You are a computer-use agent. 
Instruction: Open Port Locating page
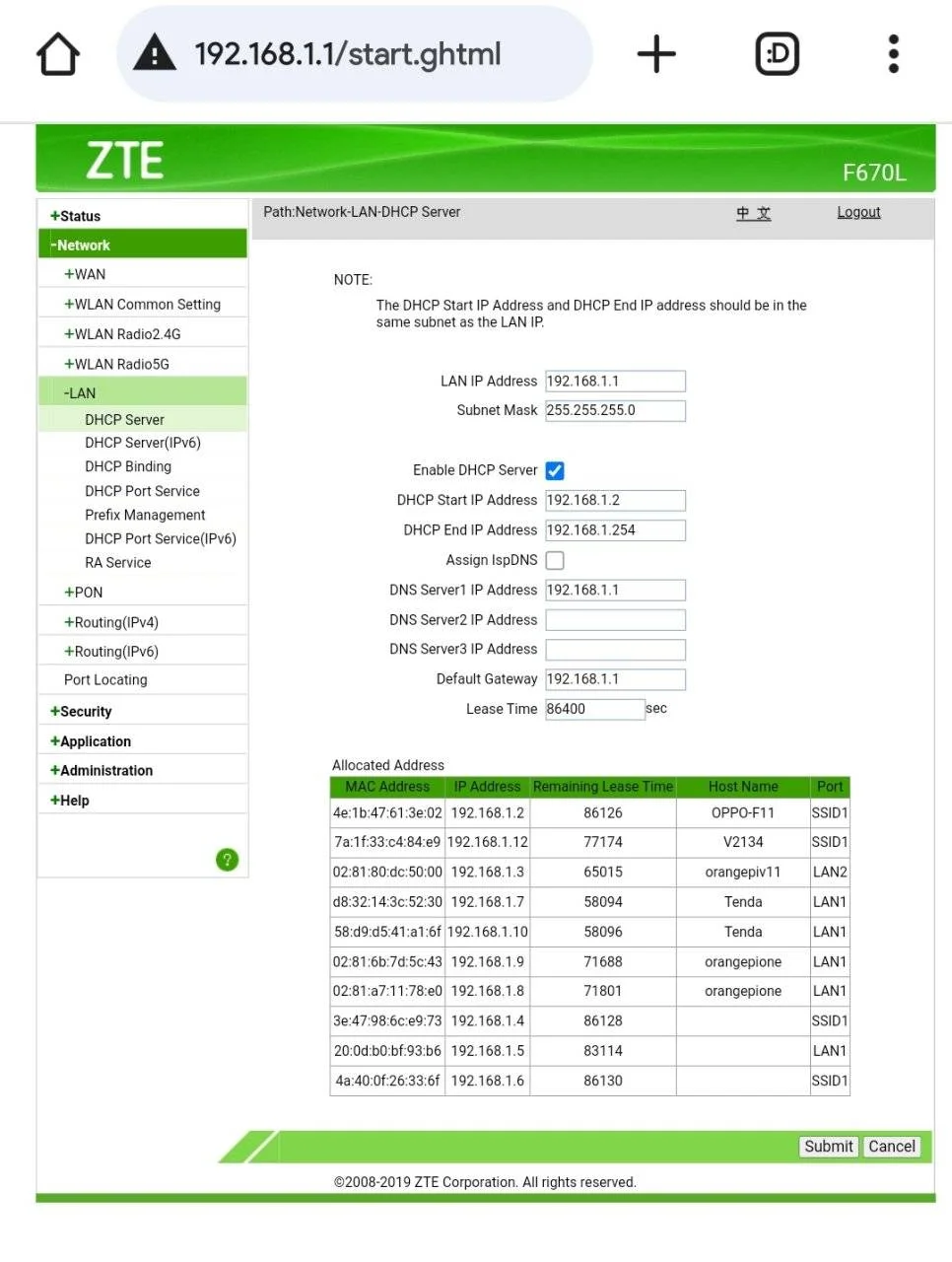[x=105, y=680]
